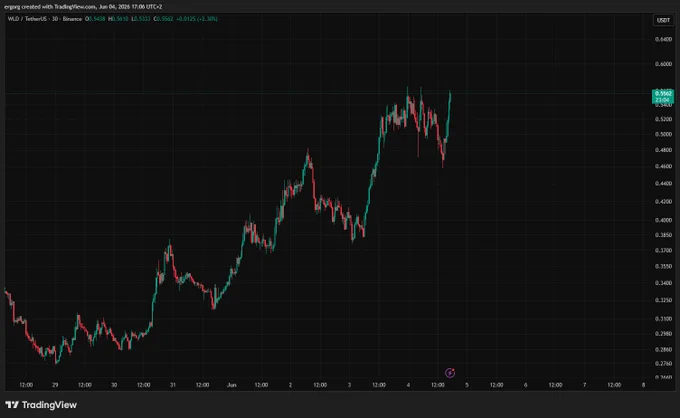Click the 0.3700 price axis label
Viewport: 680px width, 418px height.
(663, 251)
